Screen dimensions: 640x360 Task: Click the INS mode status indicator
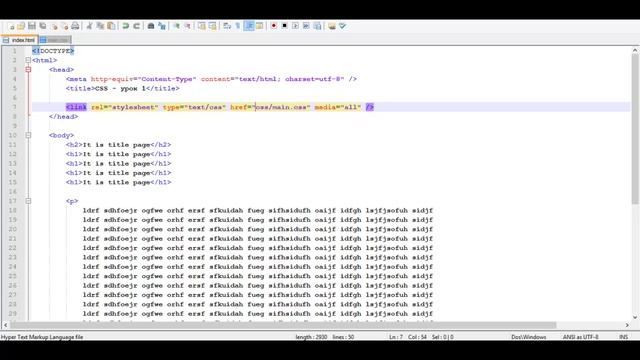623,337
